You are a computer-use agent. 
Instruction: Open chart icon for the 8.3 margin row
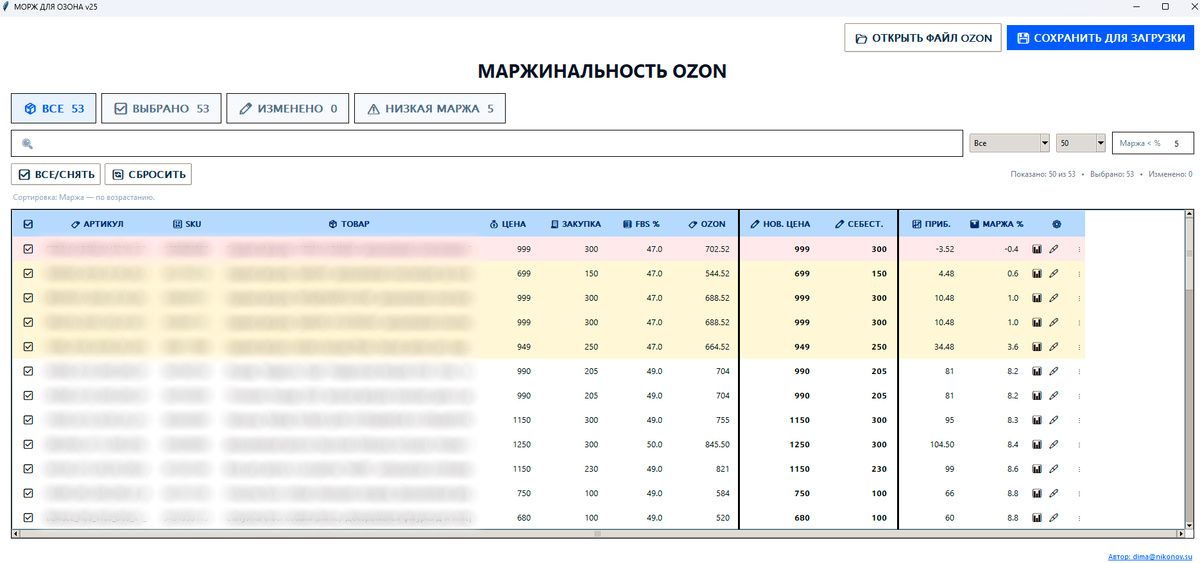[1037, 420]
